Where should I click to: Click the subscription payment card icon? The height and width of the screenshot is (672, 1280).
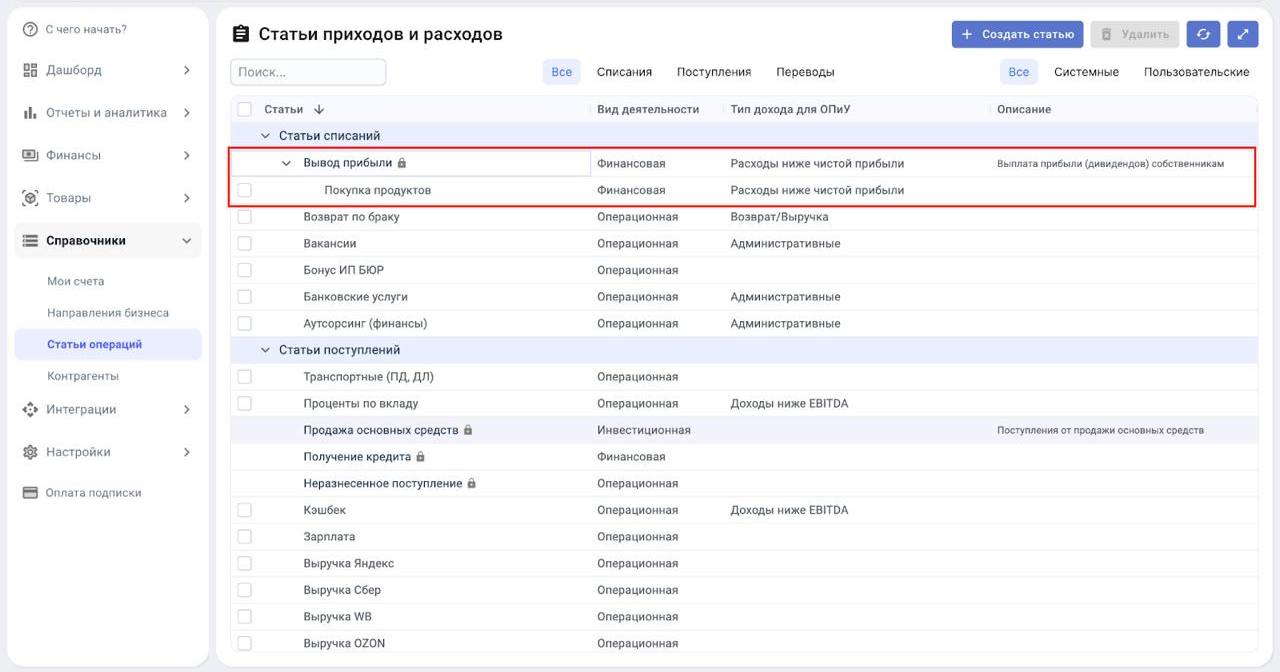(30, 493)
